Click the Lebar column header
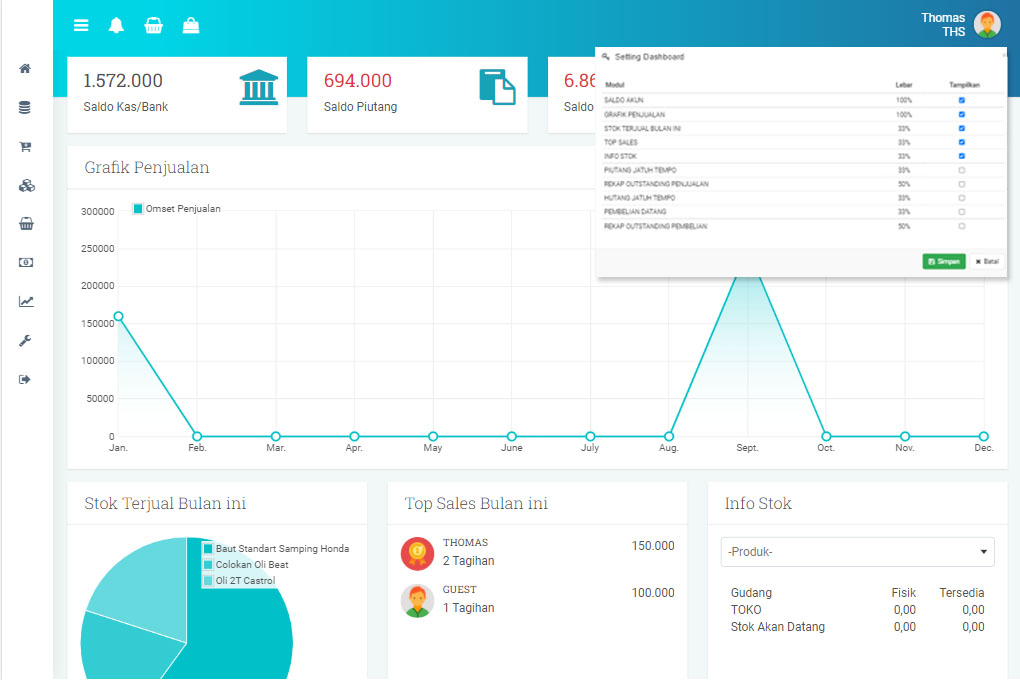Screen dimensions: 1020x680 pos(904,85)
